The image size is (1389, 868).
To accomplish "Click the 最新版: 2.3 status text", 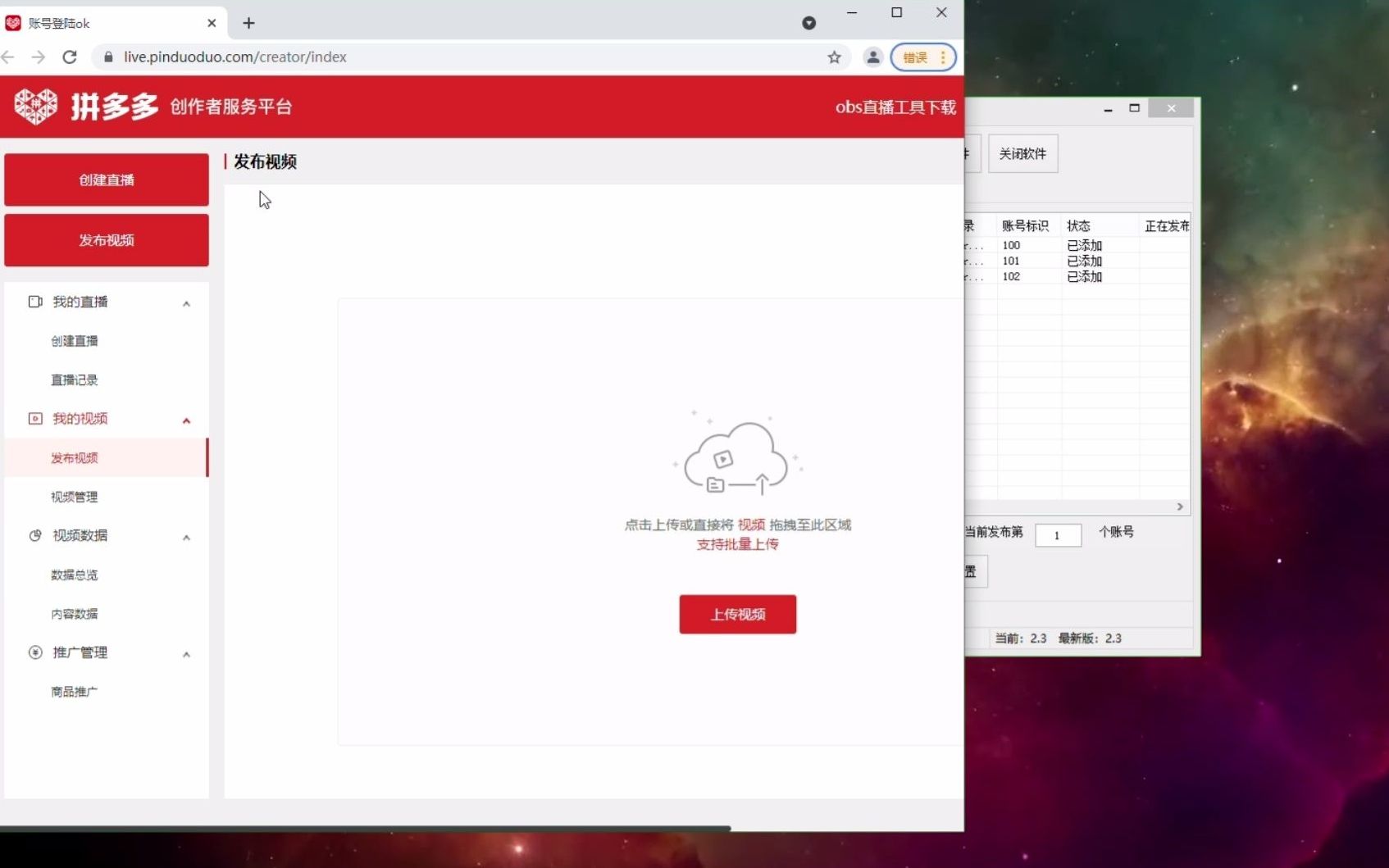I will pyautogui.click(x=1090, y=638).
